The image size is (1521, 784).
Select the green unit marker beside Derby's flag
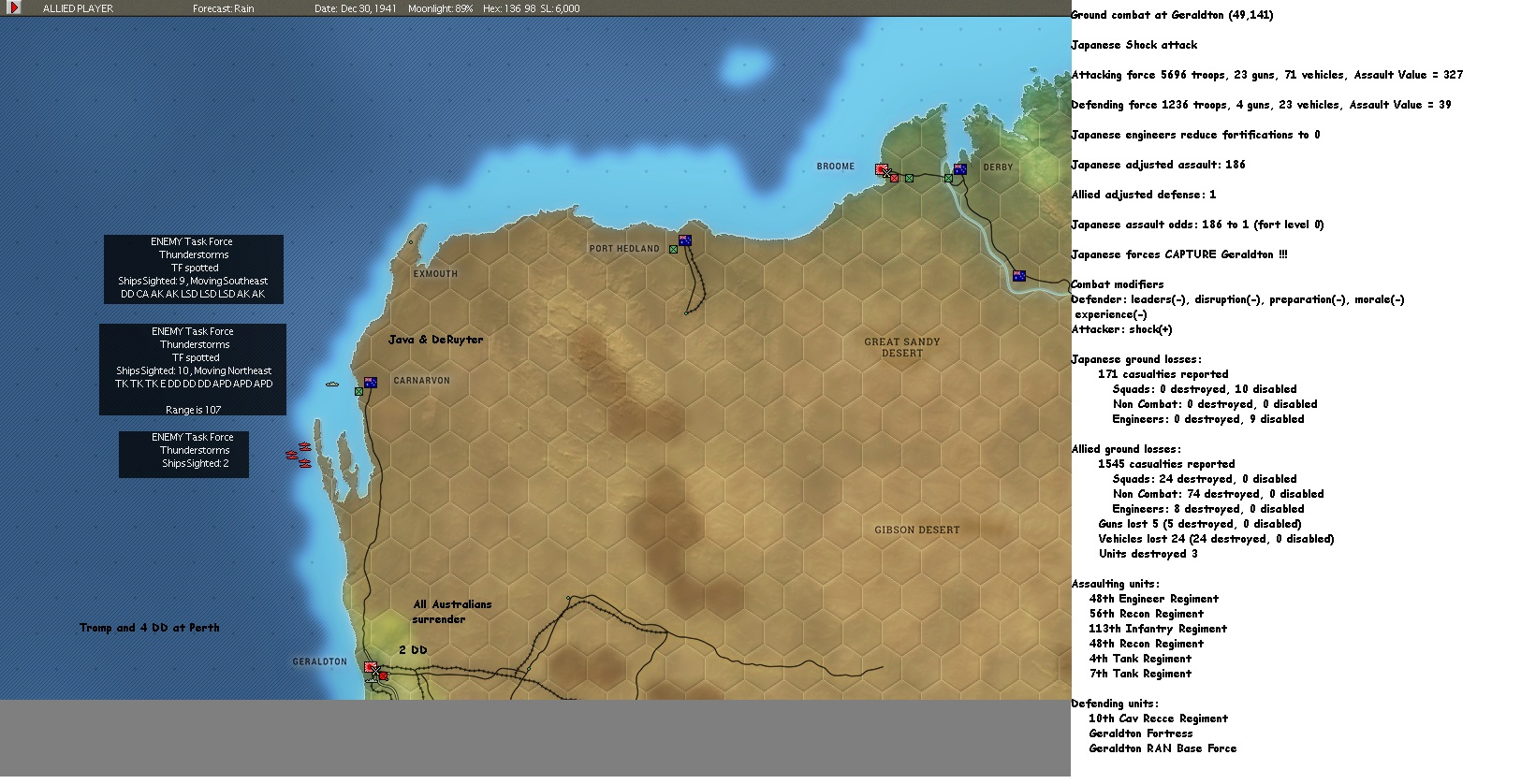(948, 178)
